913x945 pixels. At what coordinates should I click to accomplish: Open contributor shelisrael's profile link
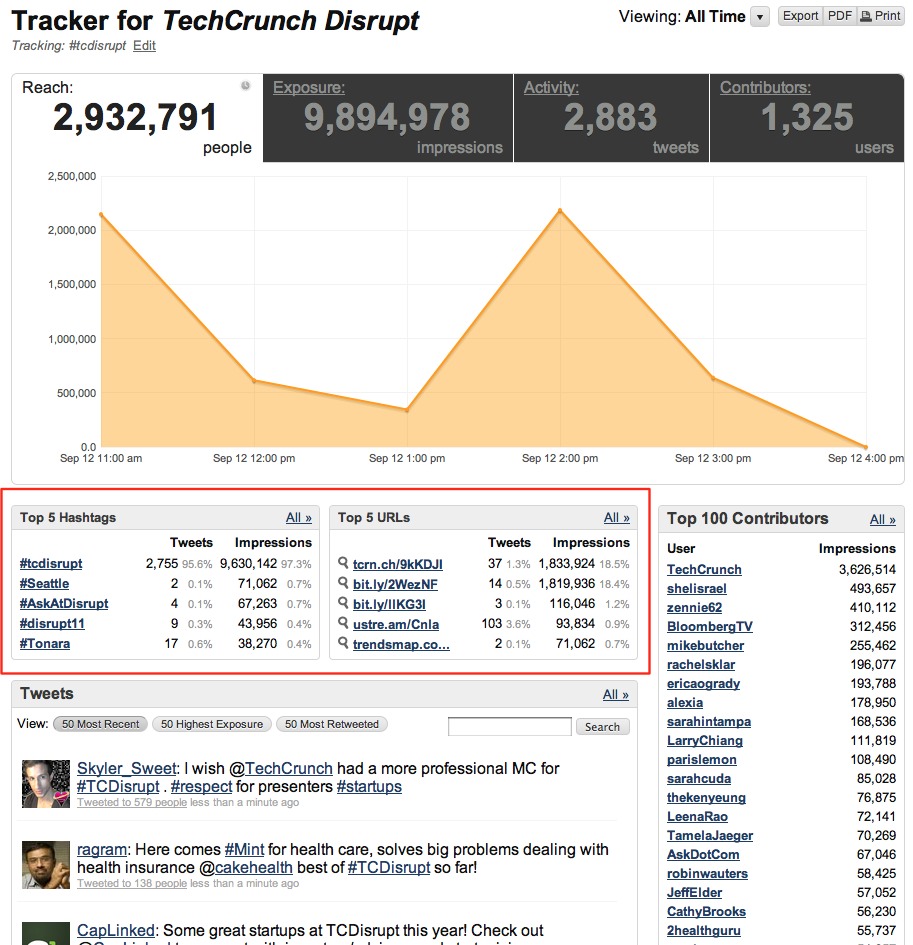pos(697,588)
